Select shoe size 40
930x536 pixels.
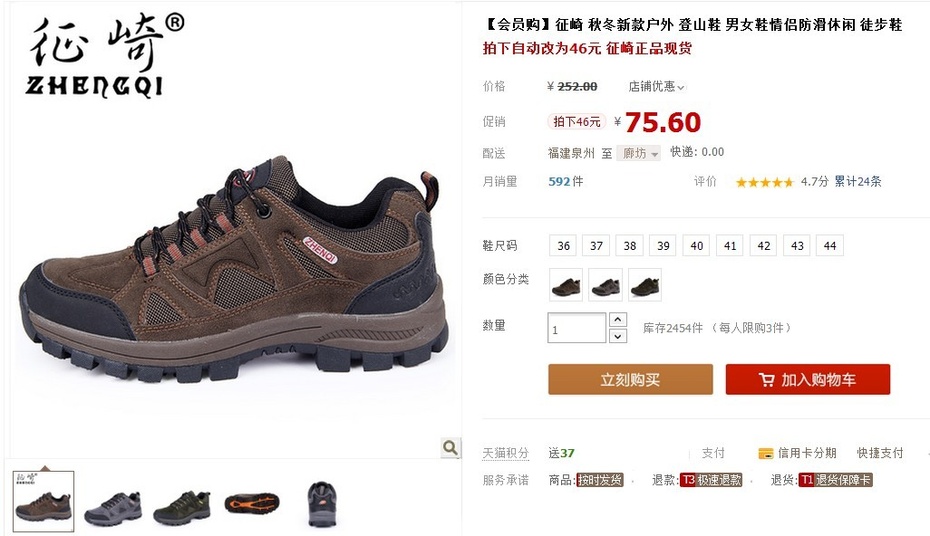point(697,245)
